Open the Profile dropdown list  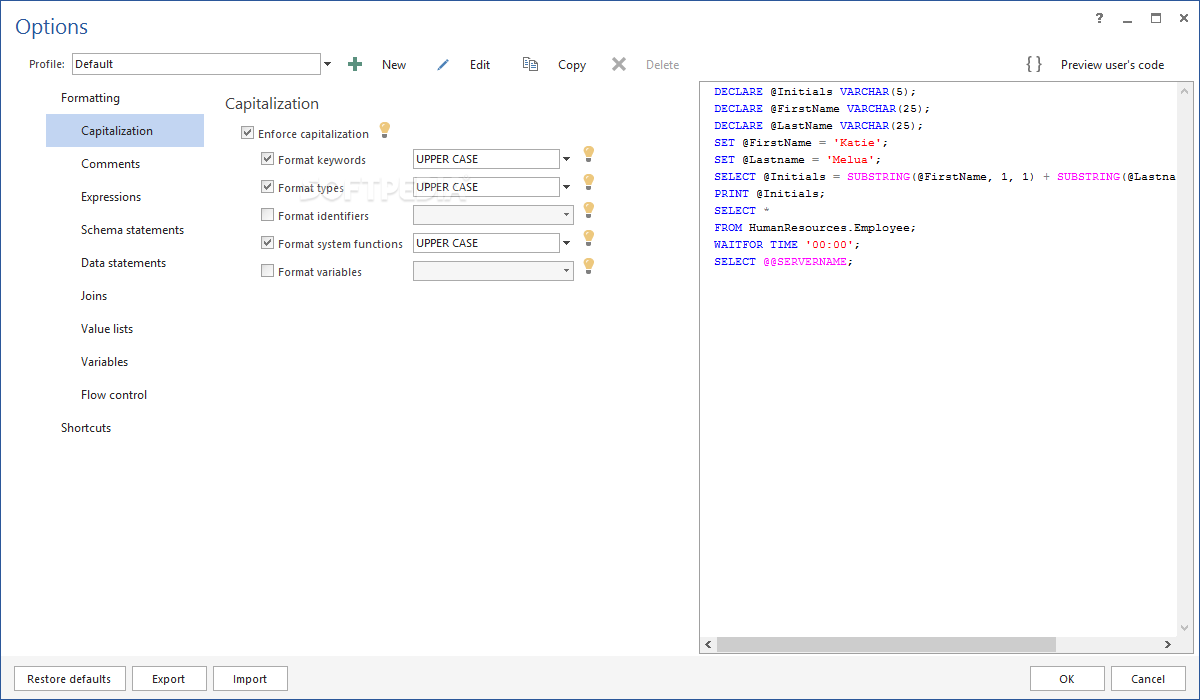point(327,64)
